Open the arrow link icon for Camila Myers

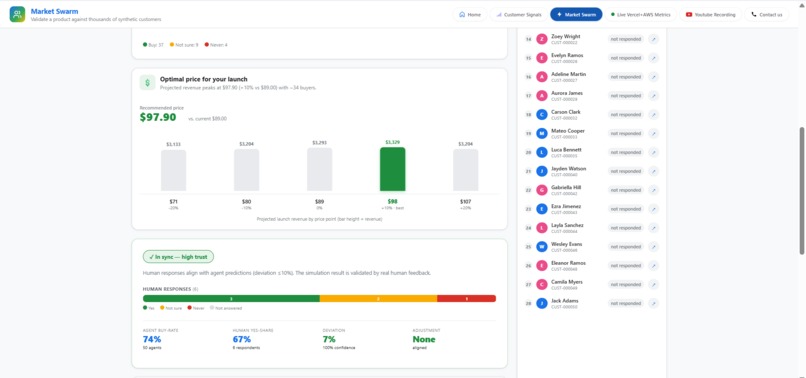(653, 284)
